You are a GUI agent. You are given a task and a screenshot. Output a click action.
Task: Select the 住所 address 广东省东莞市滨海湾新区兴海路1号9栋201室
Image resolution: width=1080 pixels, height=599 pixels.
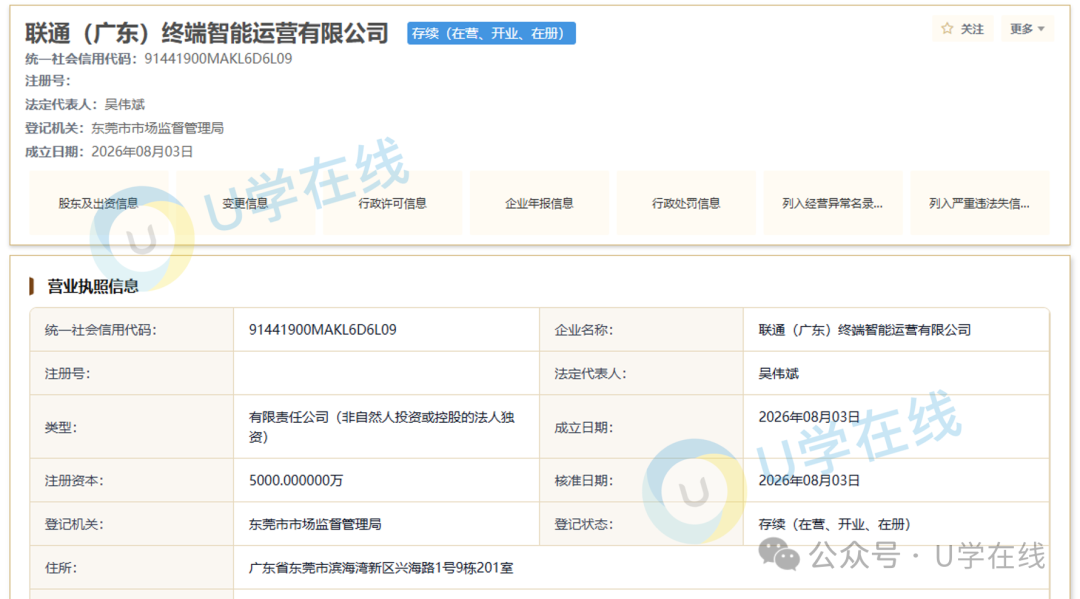pos(381,568)
